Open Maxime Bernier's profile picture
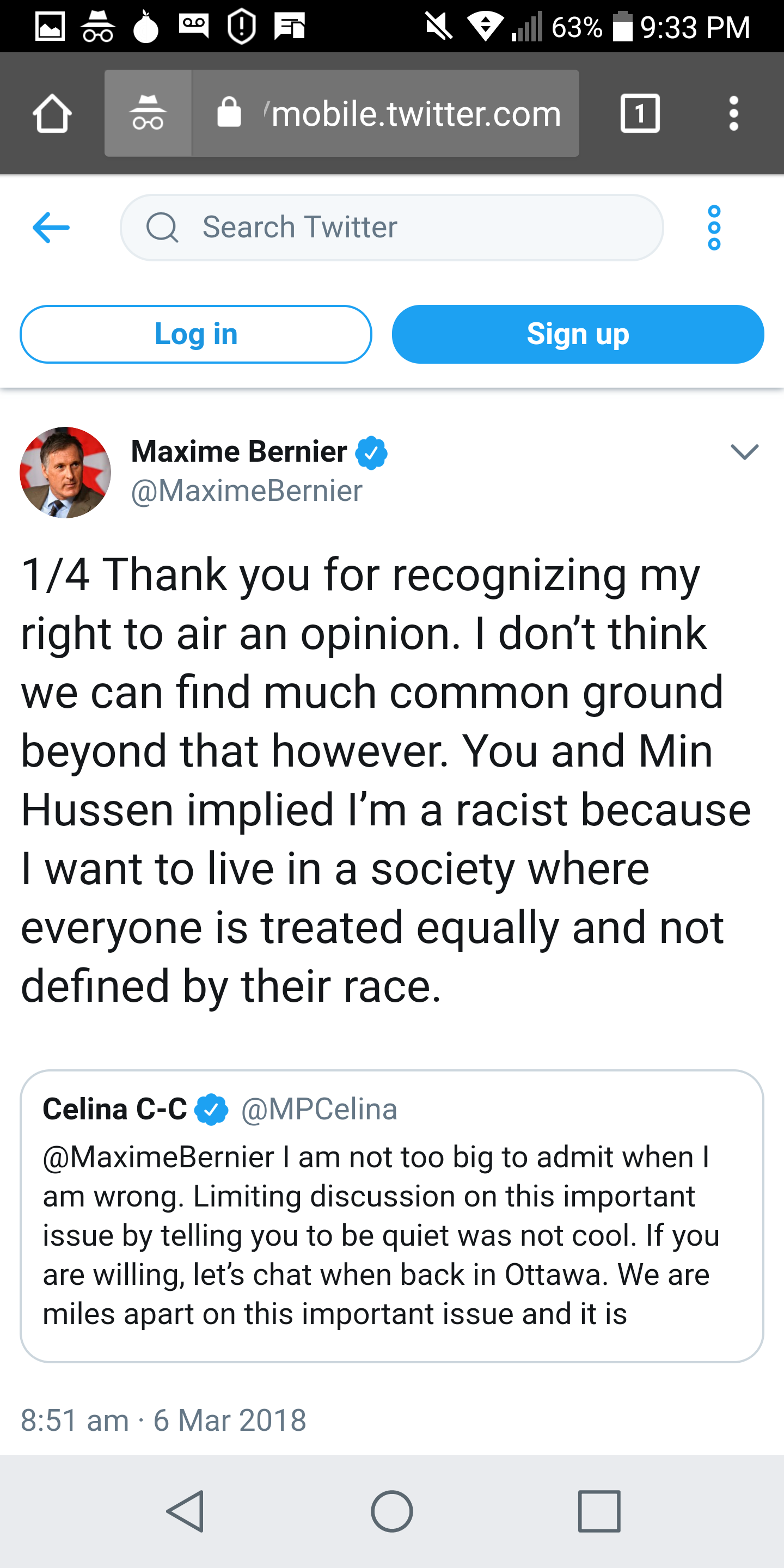 [66, 473]
